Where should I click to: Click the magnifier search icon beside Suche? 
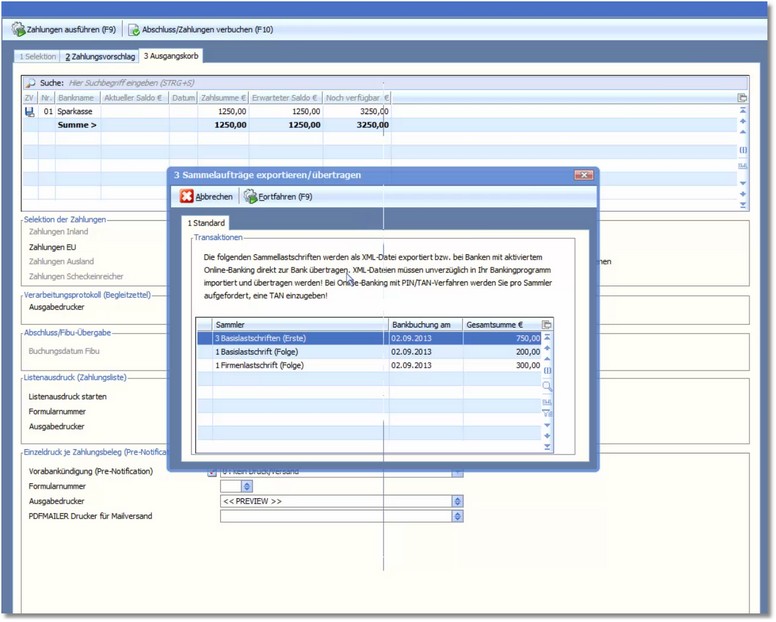coord(30,83)
